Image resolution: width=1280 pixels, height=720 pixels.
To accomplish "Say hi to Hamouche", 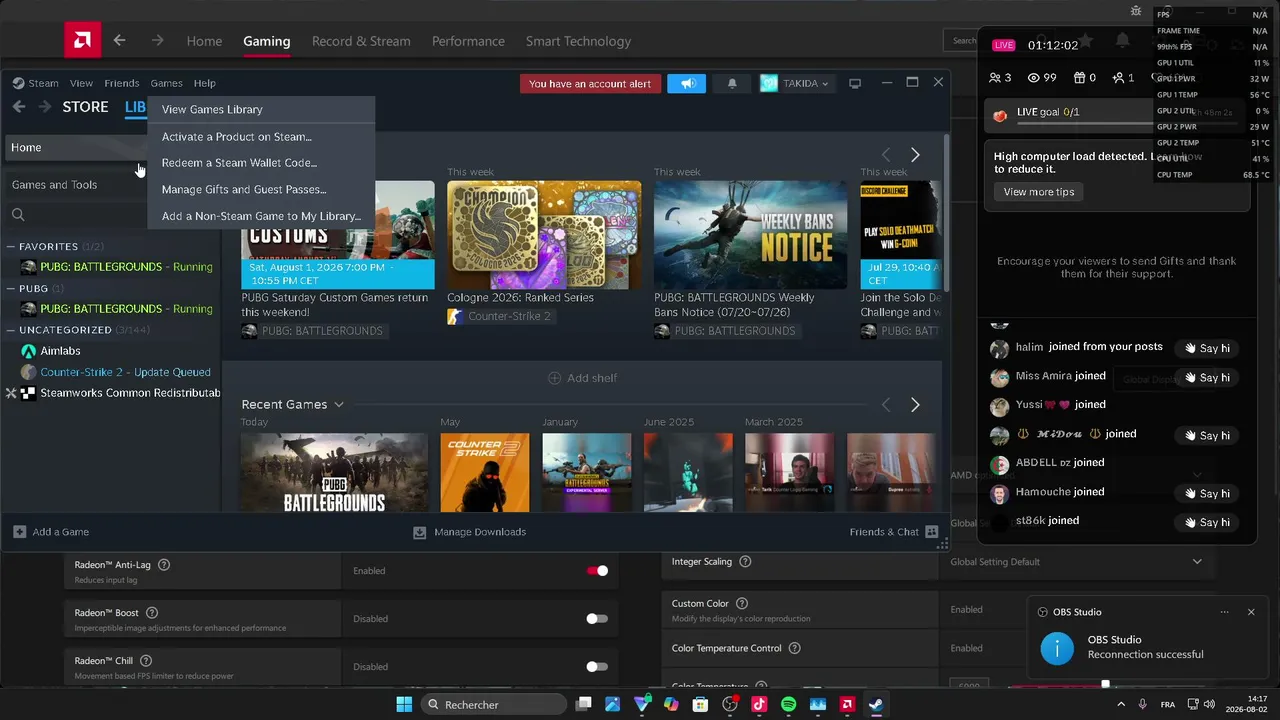I will pyautogui.click(x=1205, y=493).
